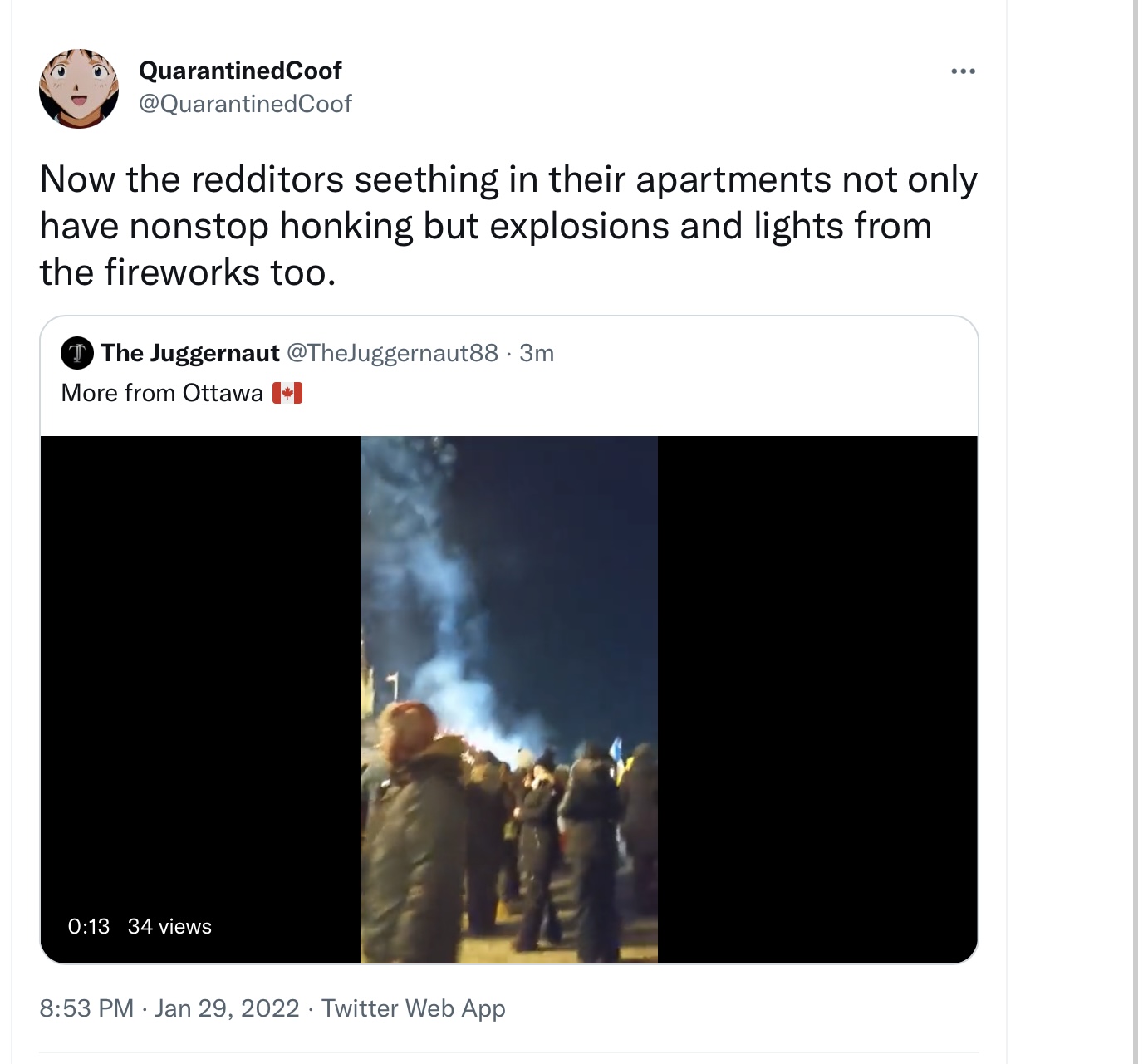
Task: Click the 0:13 video duration label
Action: coord(89,926)
